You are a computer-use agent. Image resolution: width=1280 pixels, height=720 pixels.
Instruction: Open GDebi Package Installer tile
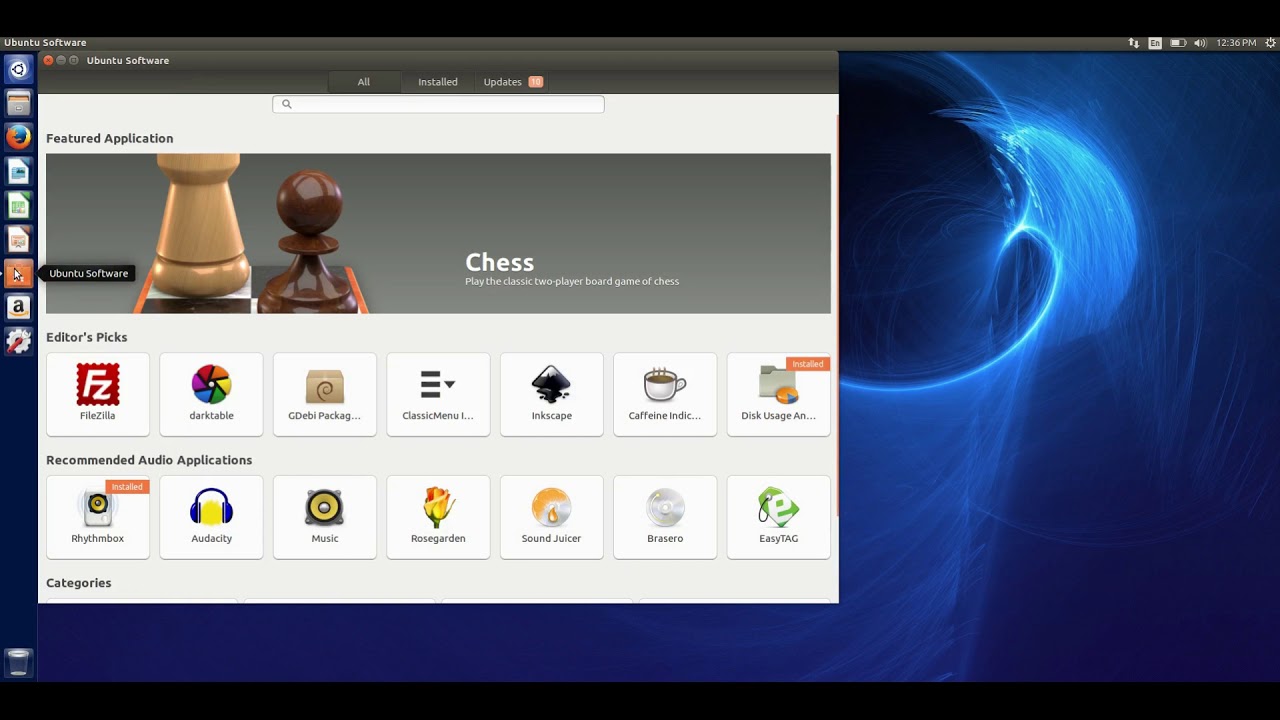(325, 394)
